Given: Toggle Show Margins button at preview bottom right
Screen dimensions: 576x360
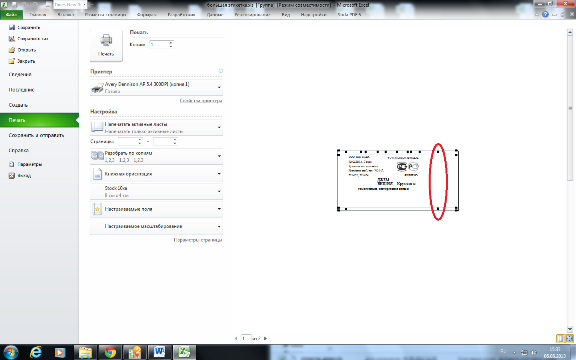Looking at the screenshot, I should tap(560, 338).
